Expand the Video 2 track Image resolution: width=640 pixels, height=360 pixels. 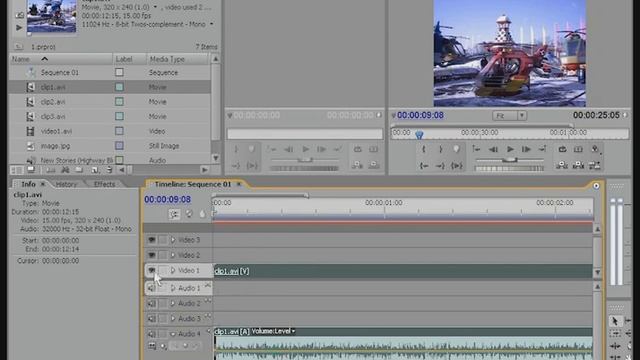pyautogui.click(x=173, y=255)
